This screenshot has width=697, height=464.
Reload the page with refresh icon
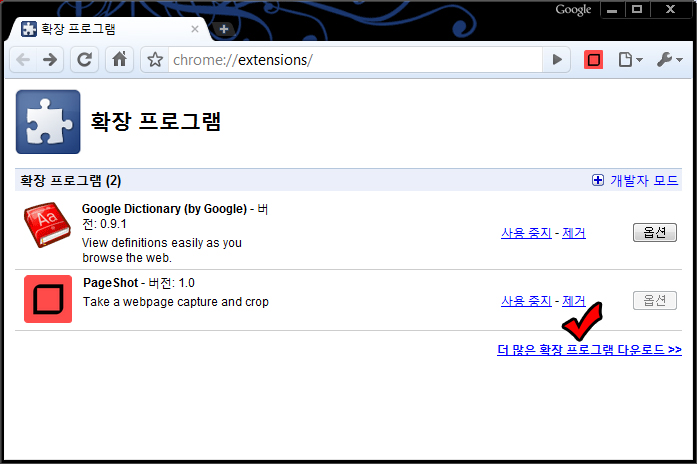84,60
